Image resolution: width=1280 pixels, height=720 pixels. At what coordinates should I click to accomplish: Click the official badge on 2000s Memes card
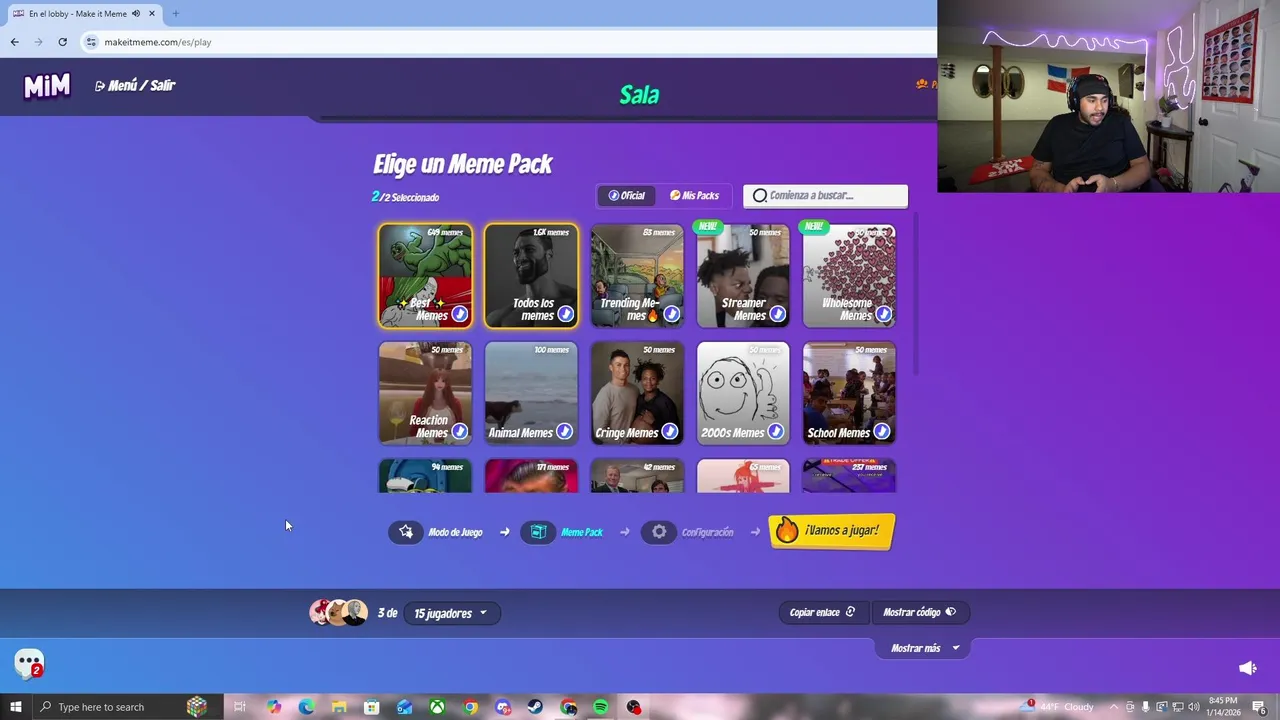(776, 432)
